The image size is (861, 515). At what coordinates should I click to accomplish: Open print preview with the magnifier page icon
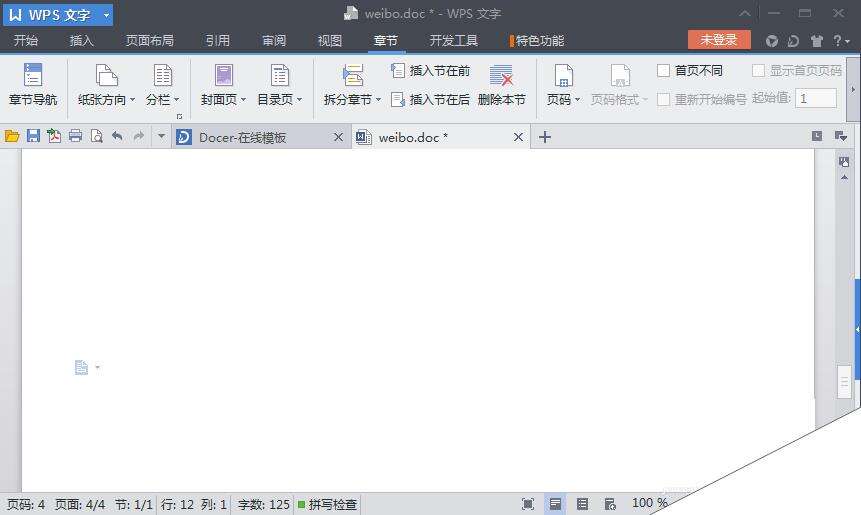(97, 136)
